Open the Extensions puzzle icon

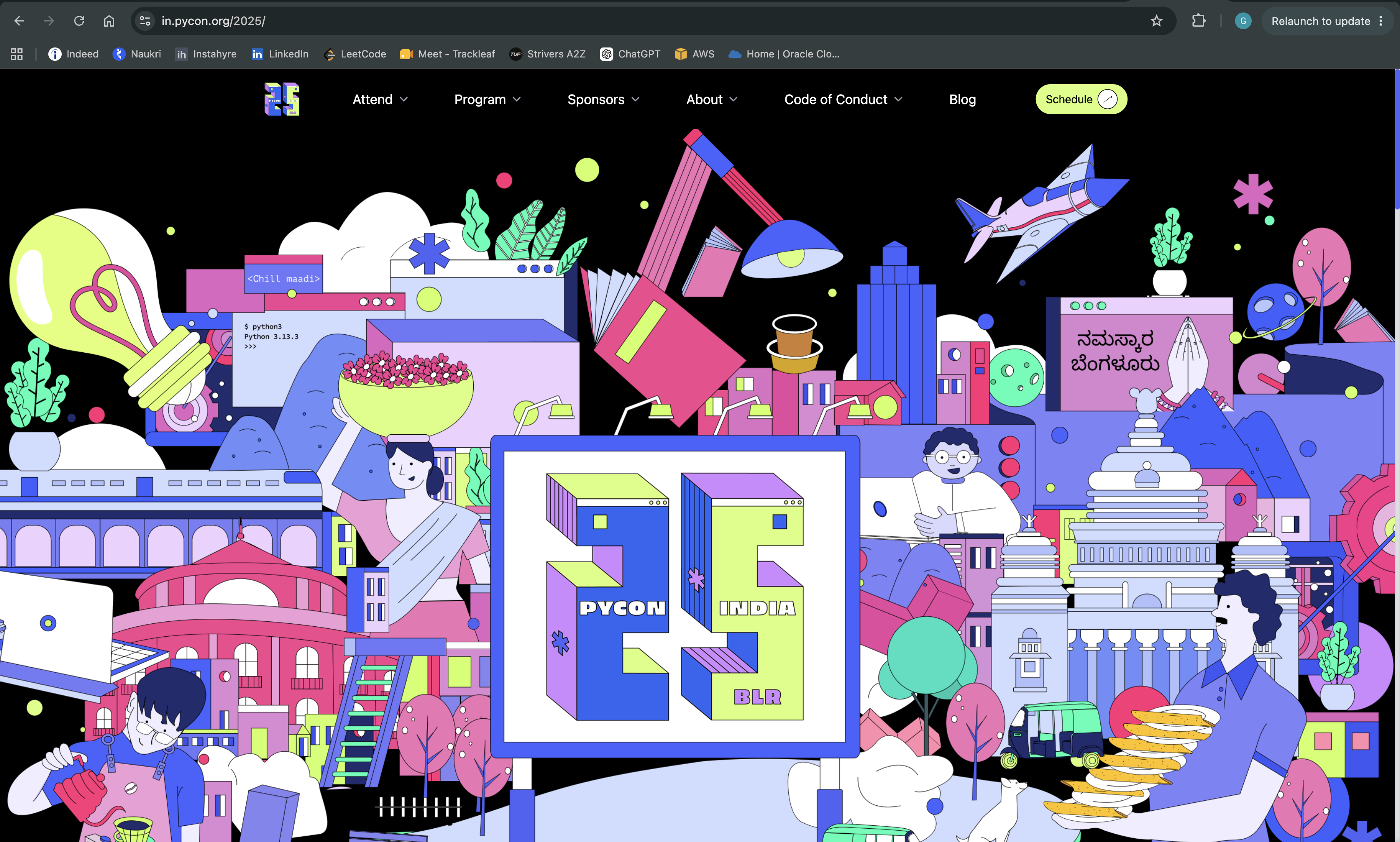pyautogui.click(x=1198, y=21)
